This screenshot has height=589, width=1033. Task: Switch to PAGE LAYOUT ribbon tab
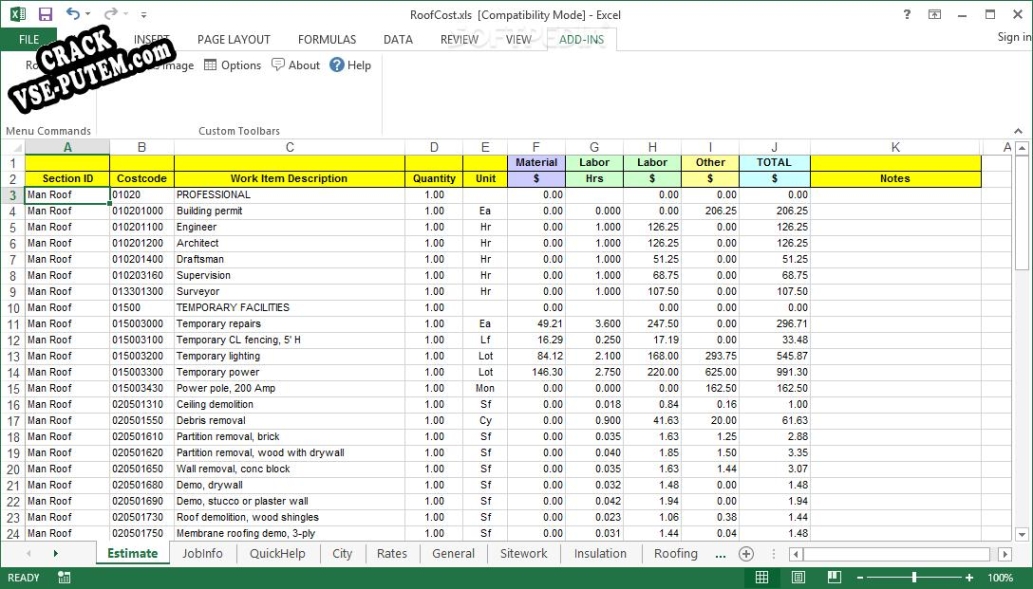234,40
